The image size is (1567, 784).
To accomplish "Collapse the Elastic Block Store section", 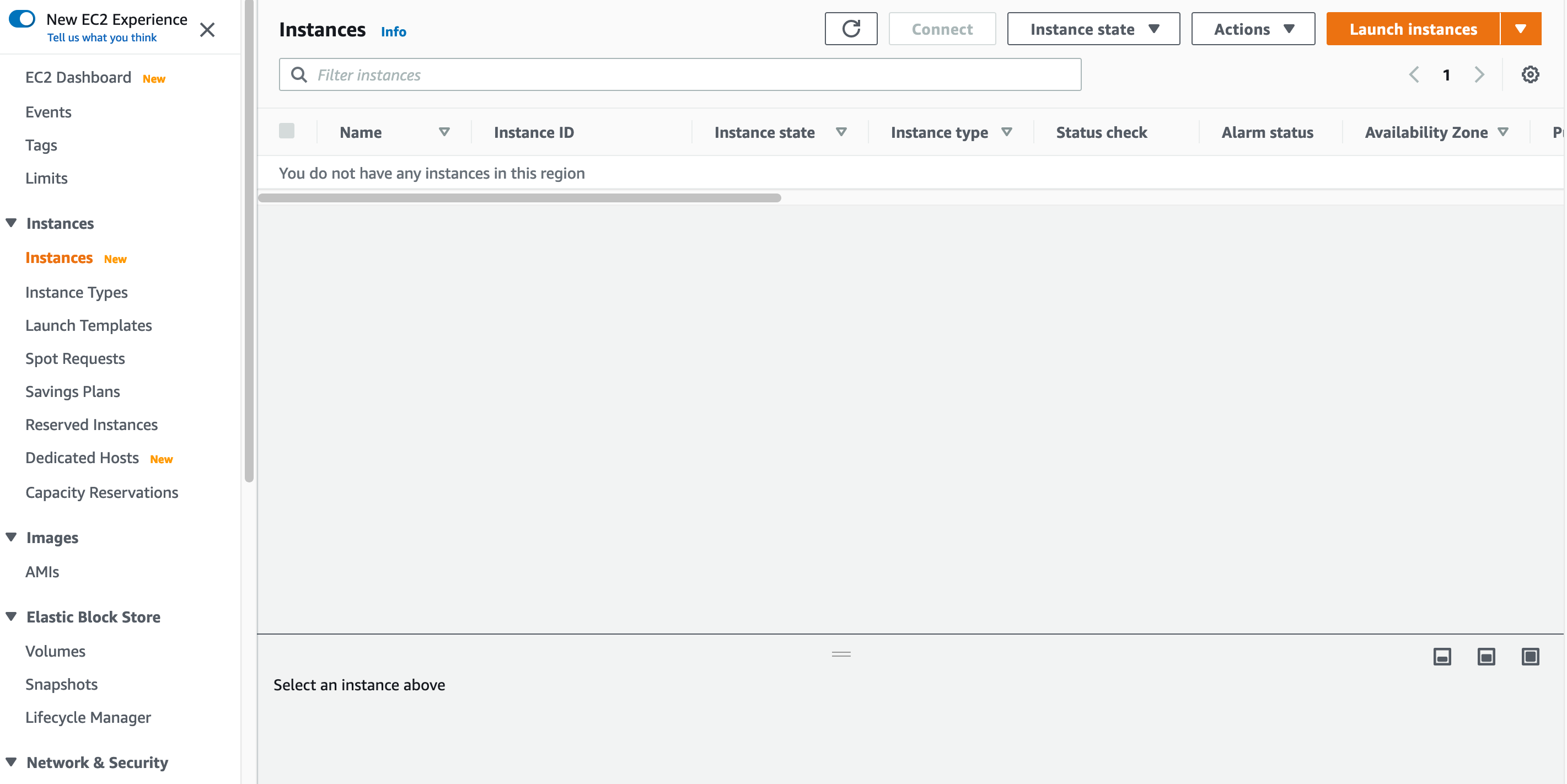I will tap(11, 616).
